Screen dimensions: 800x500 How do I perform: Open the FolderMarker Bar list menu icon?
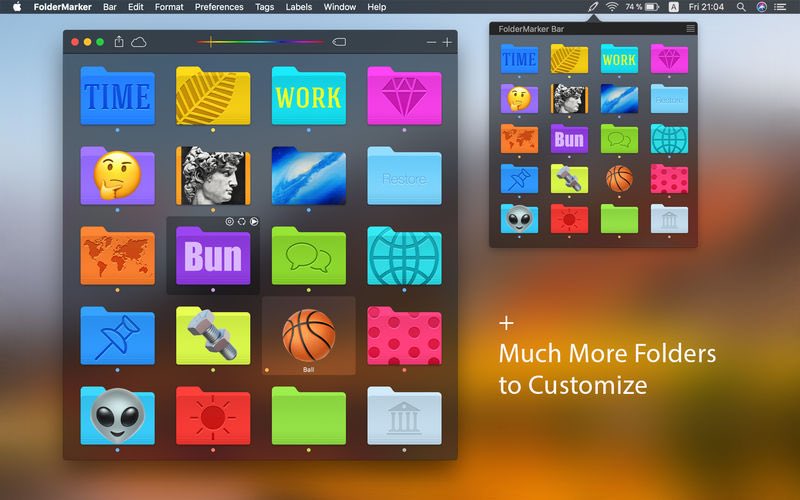click(x=690, y=29)
